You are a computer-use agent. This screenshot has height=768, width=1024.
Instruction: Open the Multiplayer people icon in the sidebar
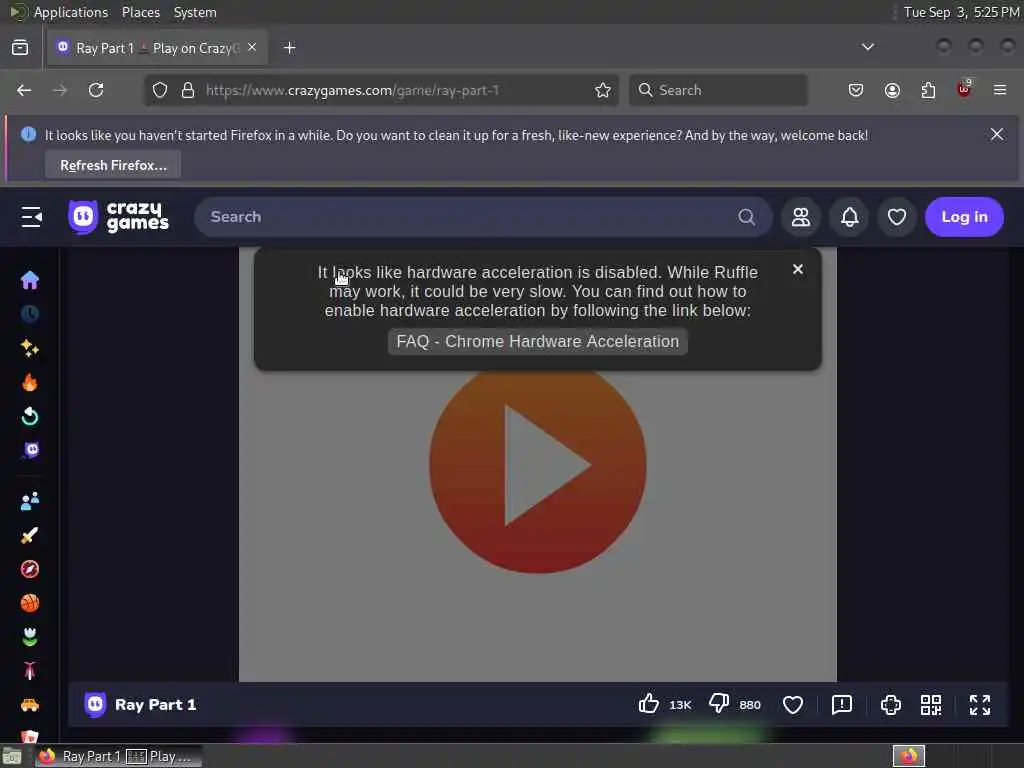[x=30, y=501]
